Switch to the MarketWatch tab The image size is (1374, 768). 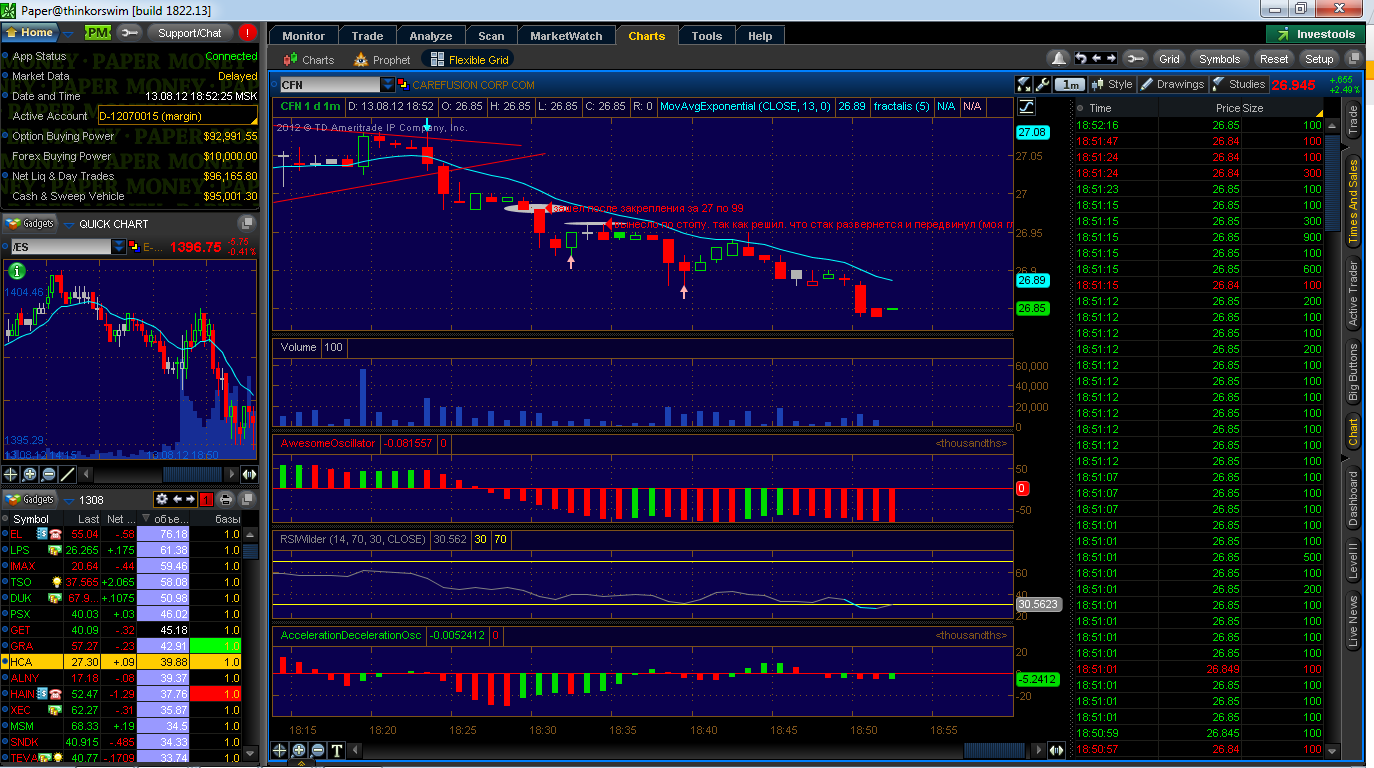point(566,36)
